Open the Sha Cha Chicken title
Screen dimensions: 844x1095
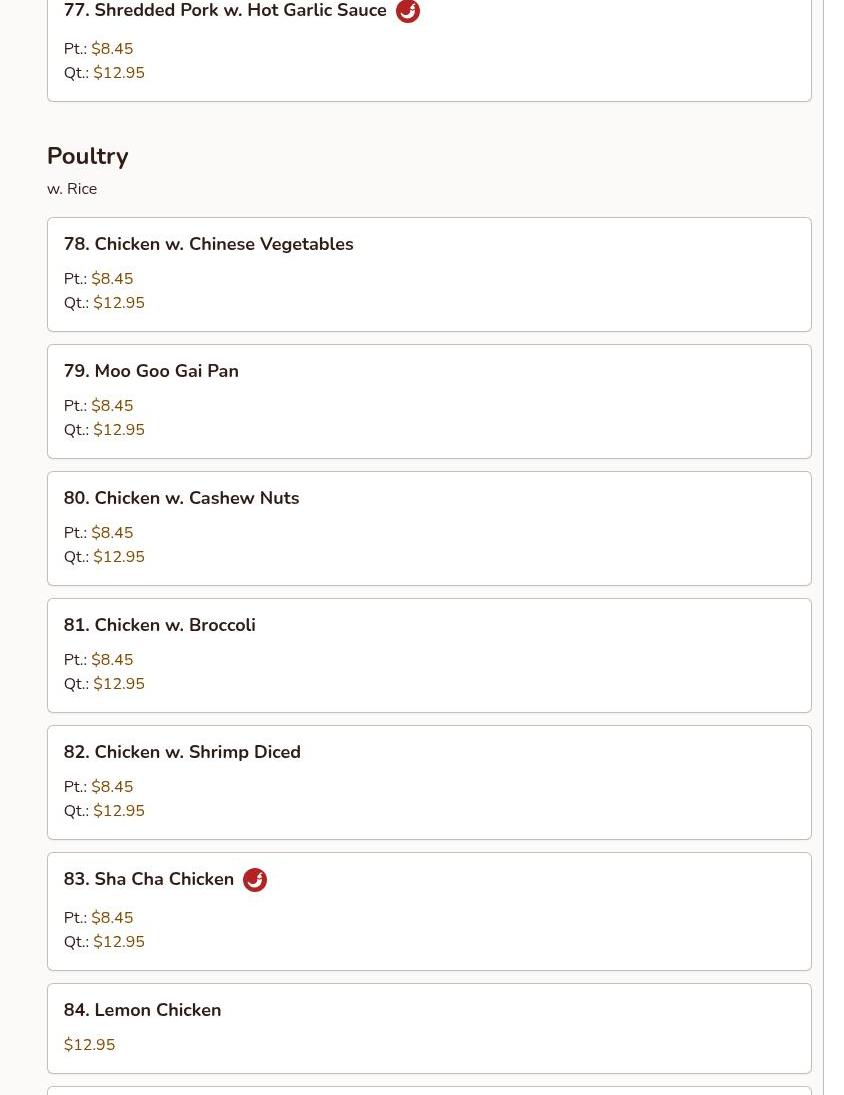[x=149, y=880]
